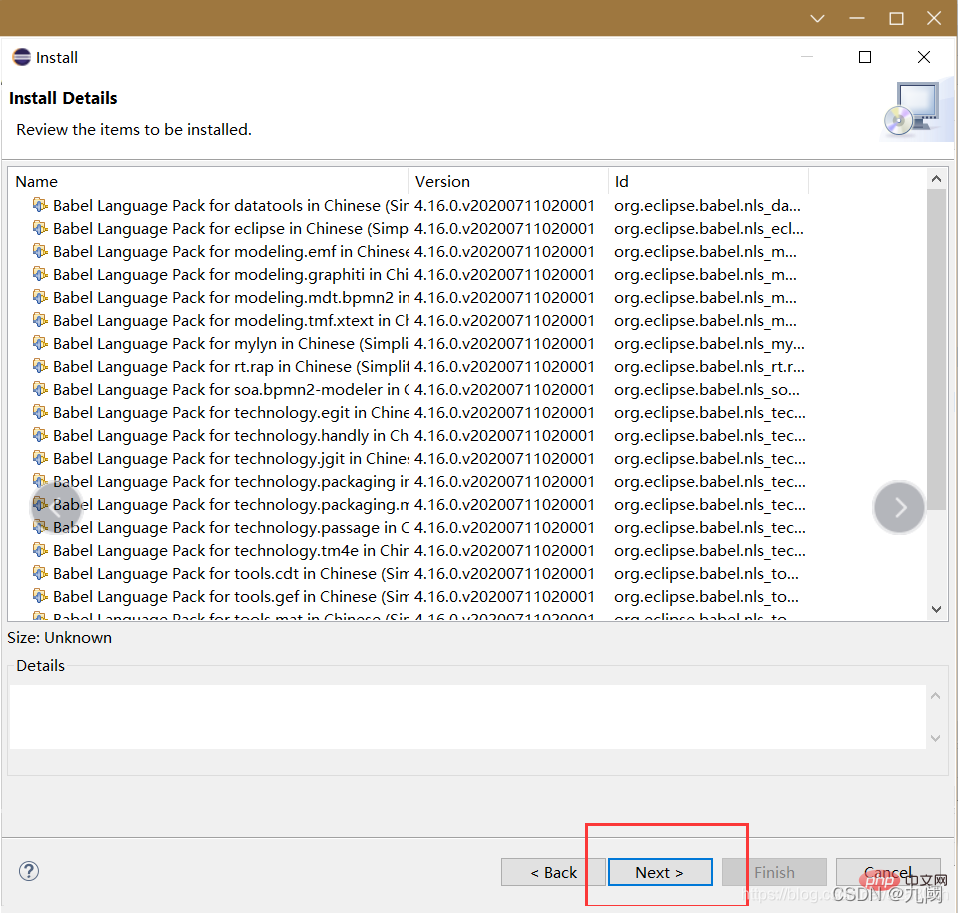Sort the list by the Name column header
The height and width of the screenshot is (913, 958).
pyautogui.click(x=208, y=182)
